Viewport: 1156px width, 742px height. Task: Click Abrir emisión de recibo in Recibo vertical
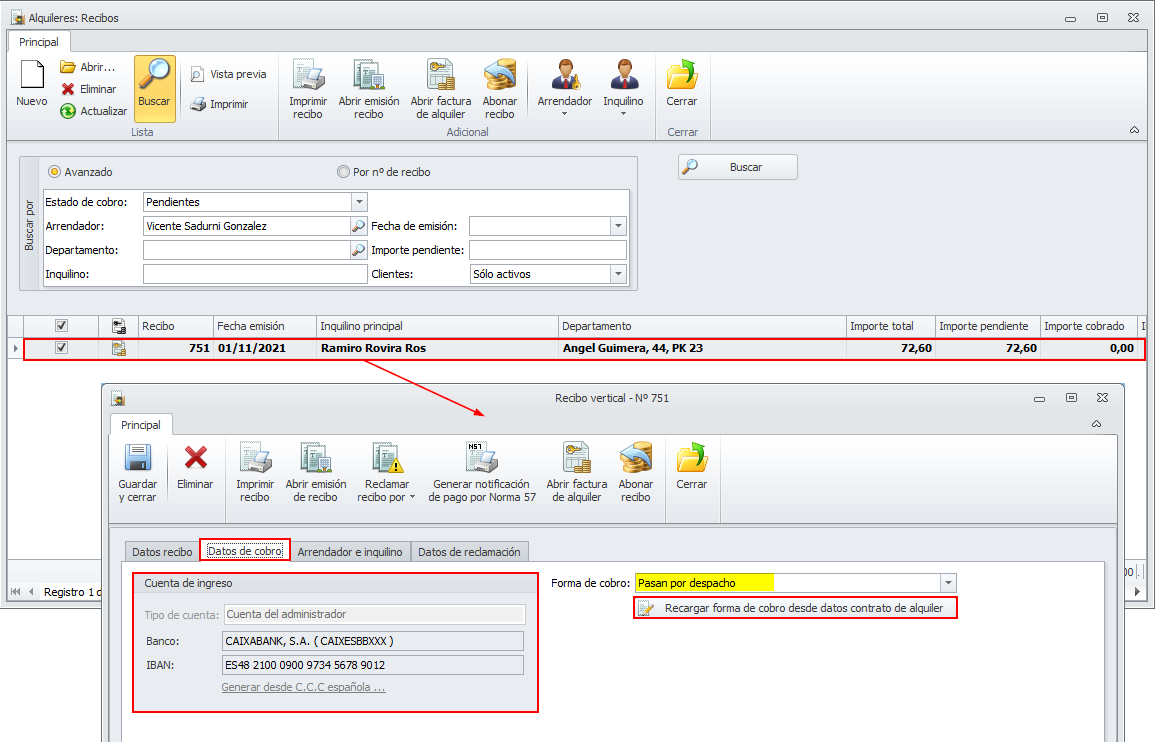316,472
